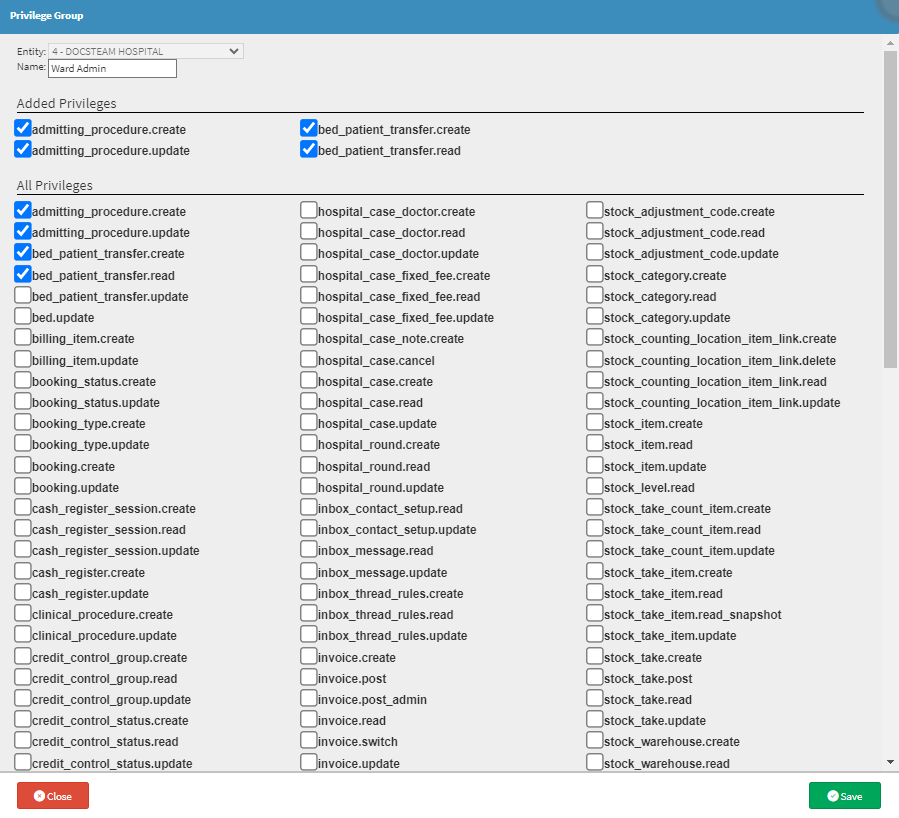Enable the bed_patient_transfer.update privilege

23,296
